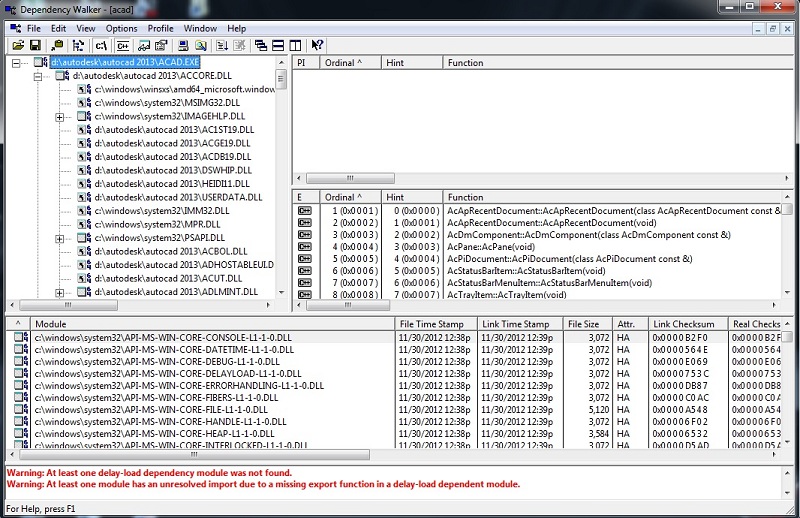Restore the inner [acad] child window
The width and height of the screenshot is (800, 518).
click(772, 29)
